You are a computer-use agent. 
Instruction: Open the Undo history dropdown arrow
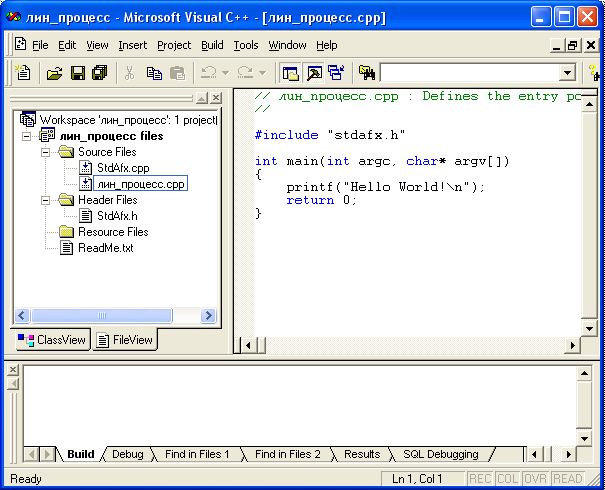226,73
